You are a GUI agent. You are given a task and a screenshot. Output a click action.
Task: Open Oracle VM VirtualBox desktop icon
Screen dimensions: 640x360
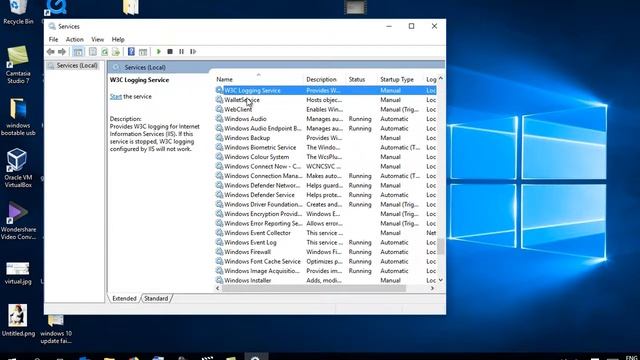(x=18, y=168)
